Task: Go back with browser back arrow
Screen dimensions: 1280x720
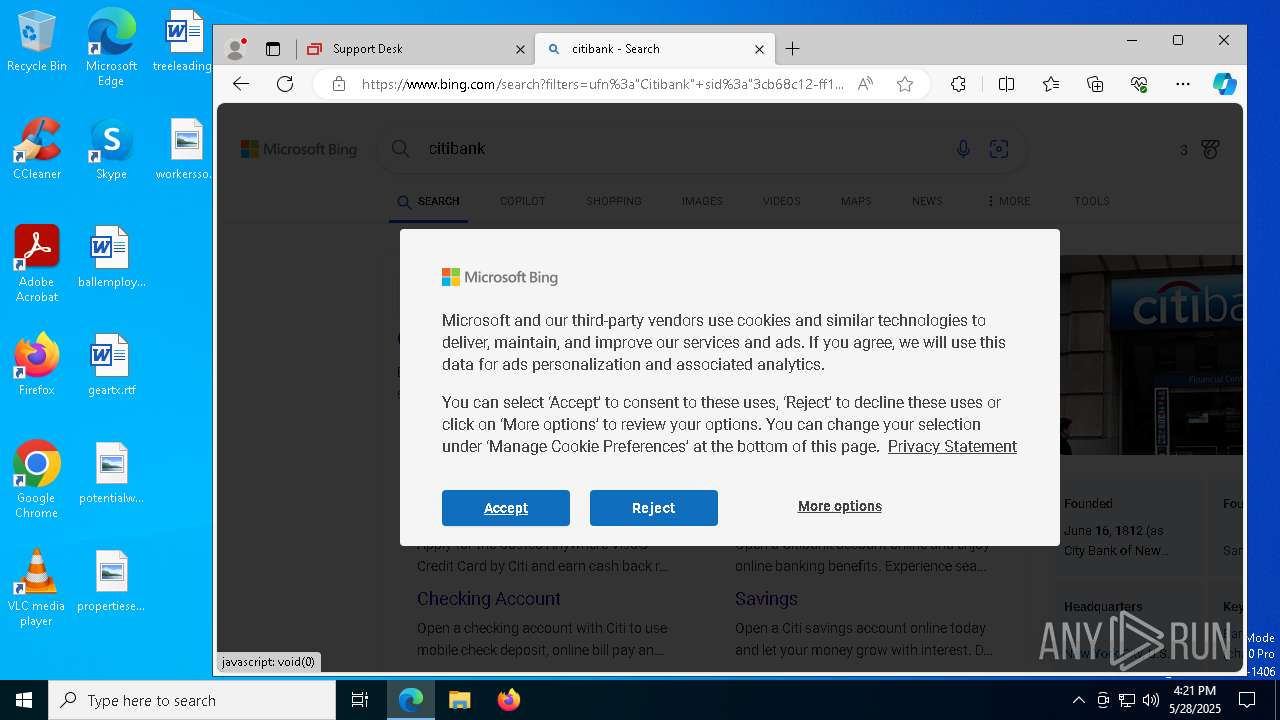Action: (x=241, y=84)
